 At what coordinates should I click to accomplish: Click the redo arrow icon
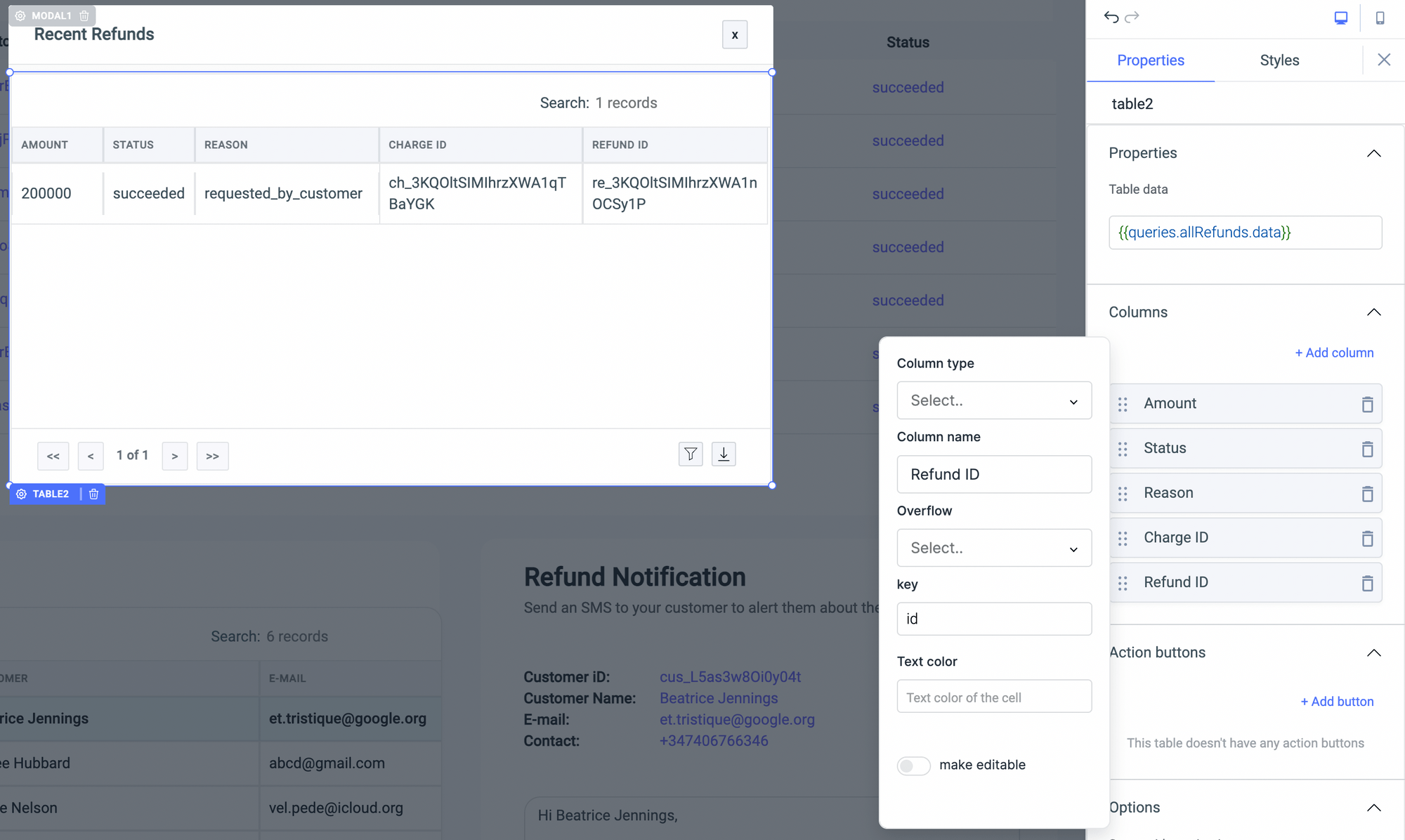click(x=1133, y=17)
